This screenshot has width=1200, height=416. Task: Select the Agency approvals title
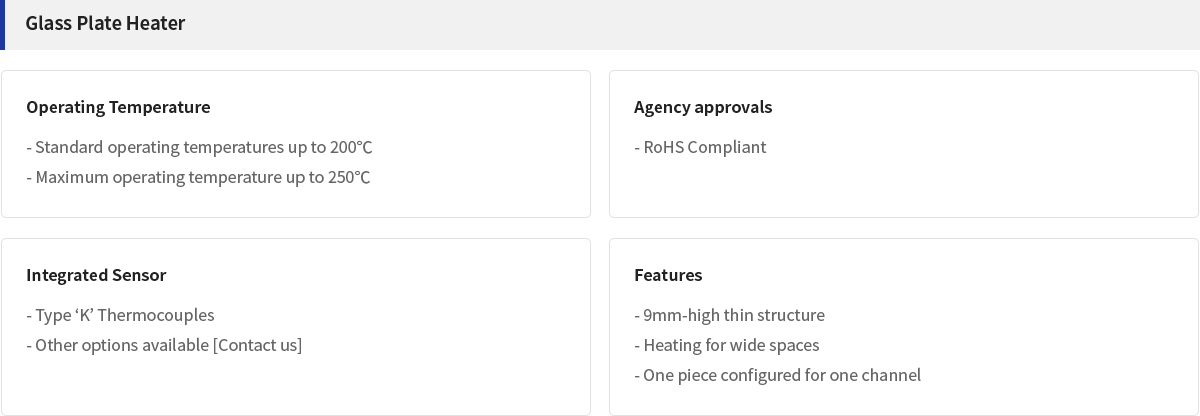703,107
